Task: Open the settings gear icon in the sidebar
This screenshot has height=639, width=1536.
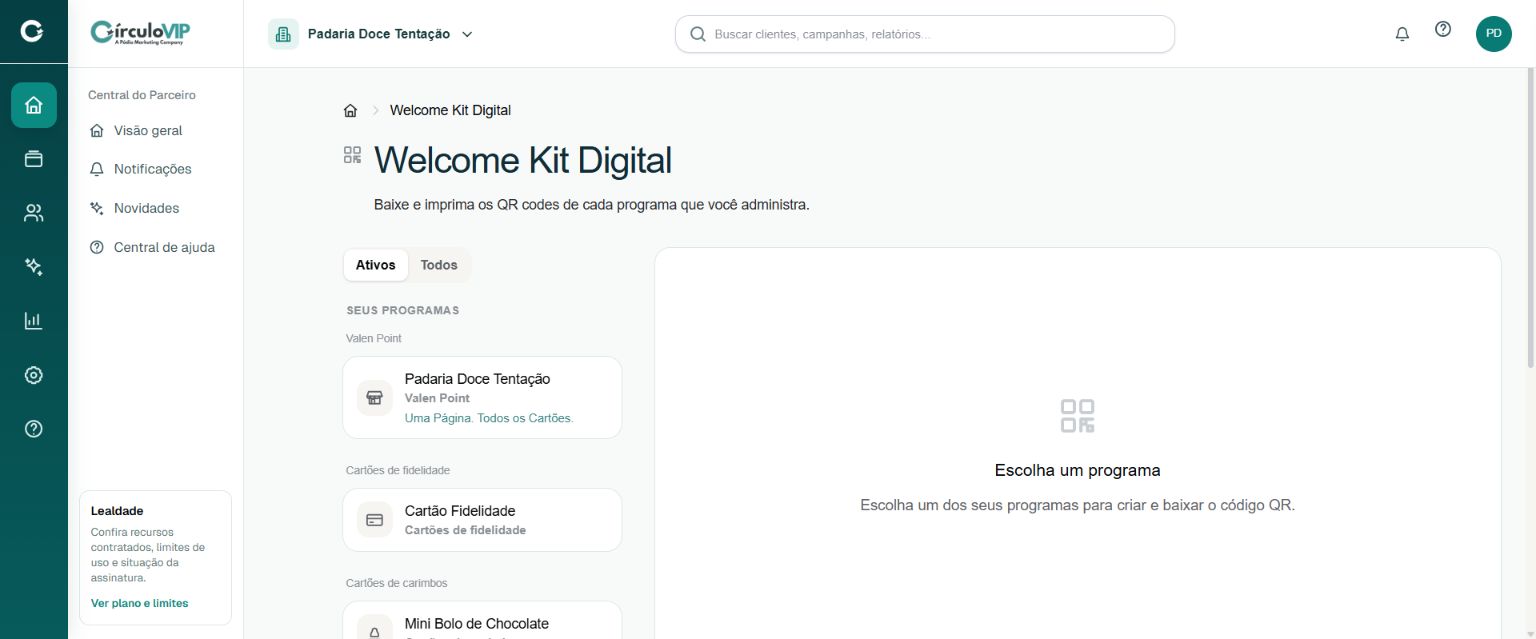Action: pos(34,375)
